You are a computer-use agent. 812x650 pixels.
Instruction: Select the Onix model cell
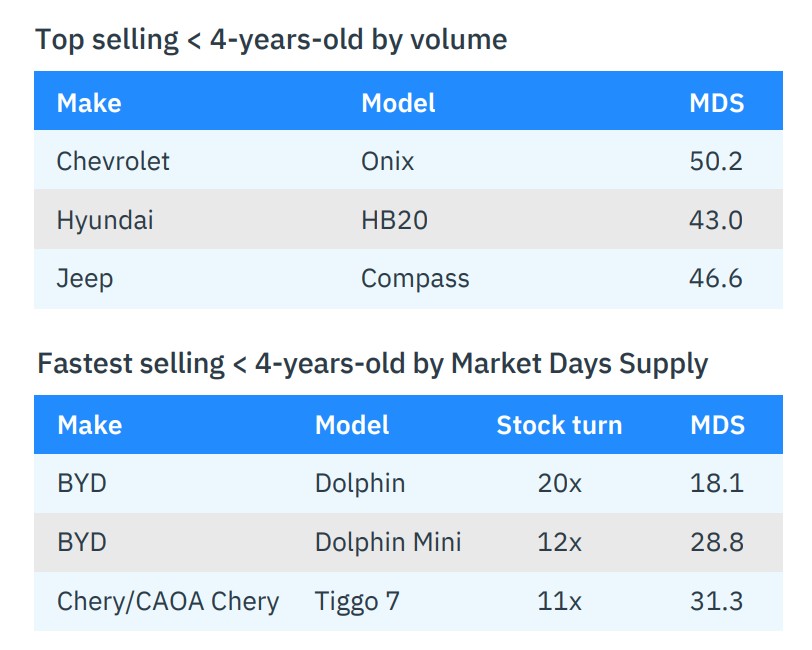click(x=388, y=161)
